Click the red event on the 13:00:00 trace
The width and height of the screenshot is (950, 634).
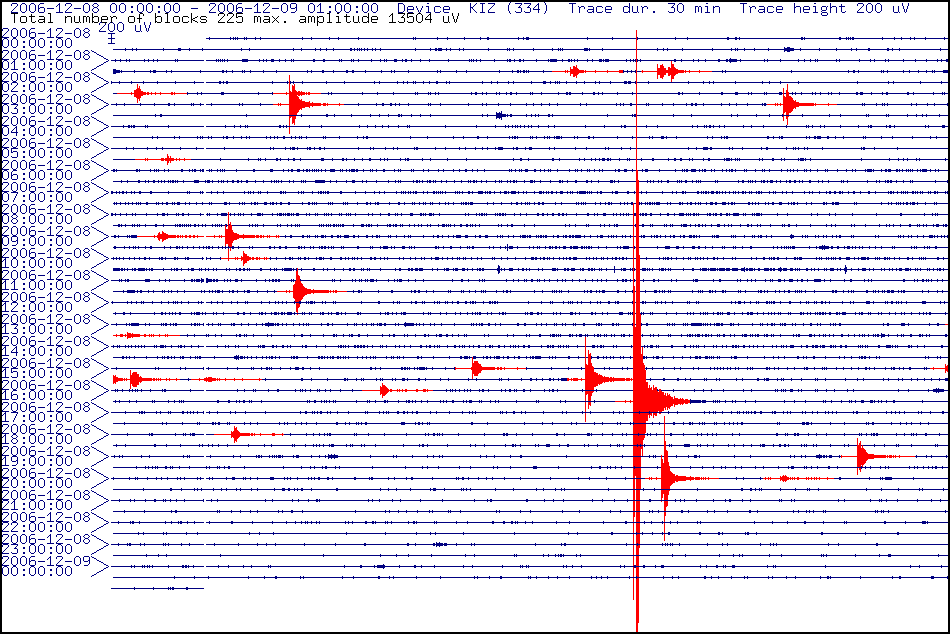127,335
